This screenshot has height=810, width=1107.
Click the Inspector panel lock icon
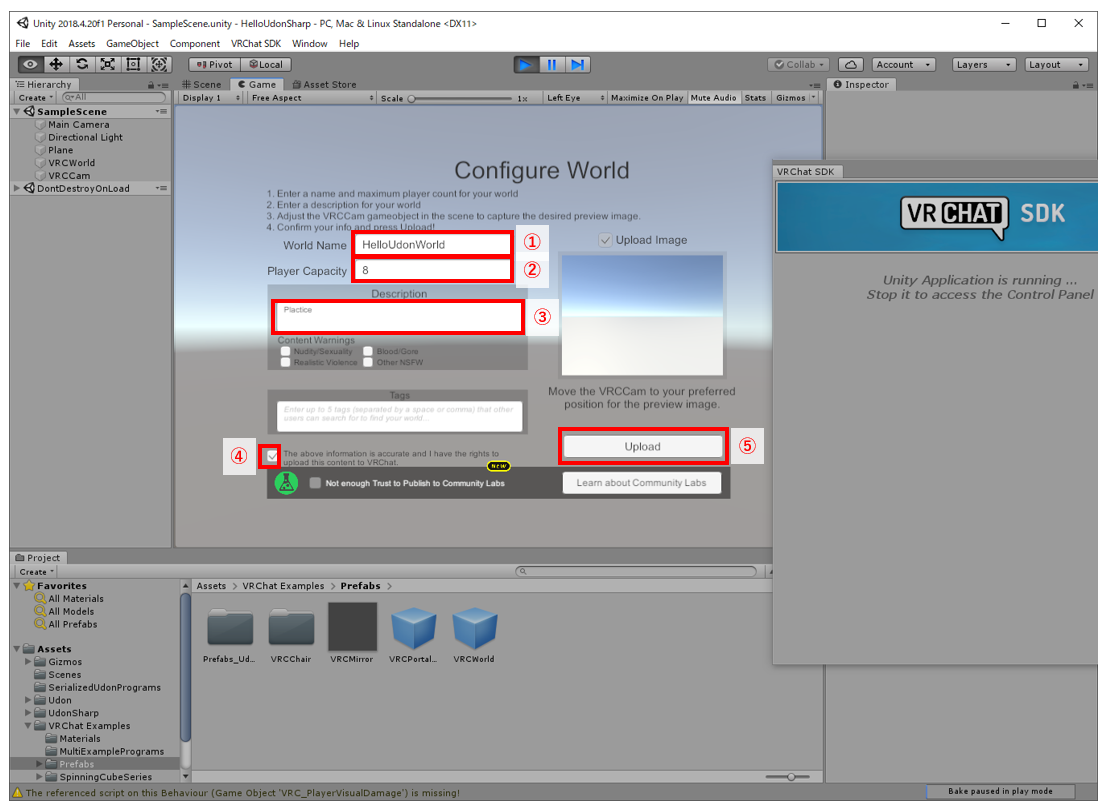[1075, 85]
